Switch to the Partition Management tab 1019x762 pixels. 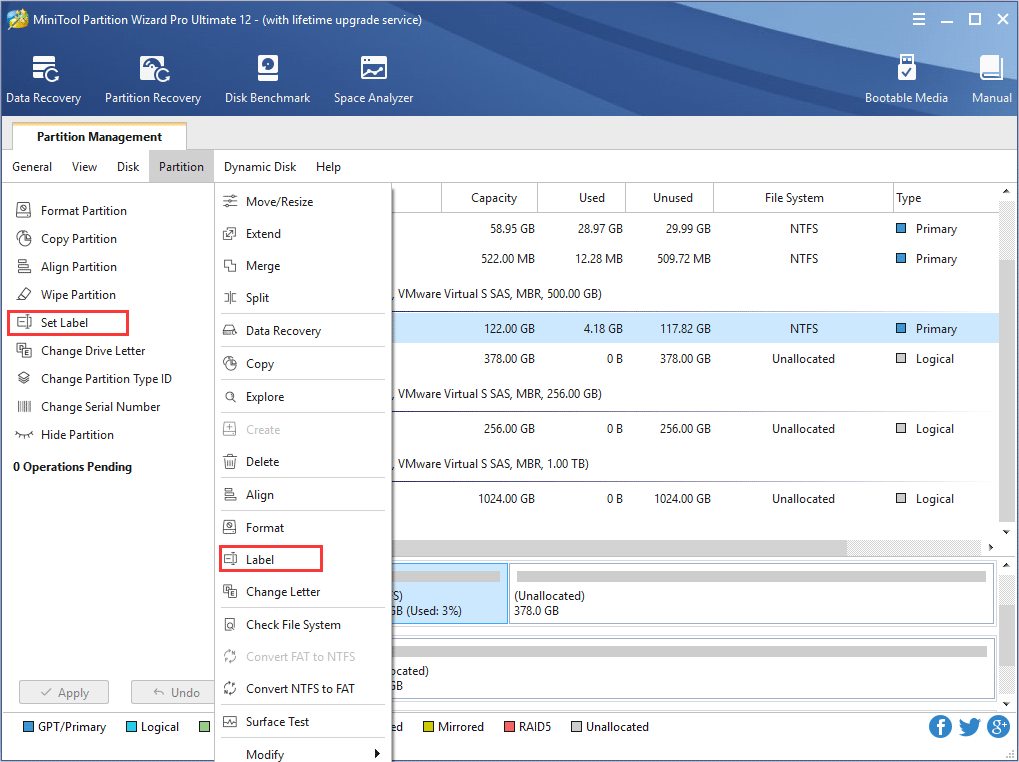(98, 136)
